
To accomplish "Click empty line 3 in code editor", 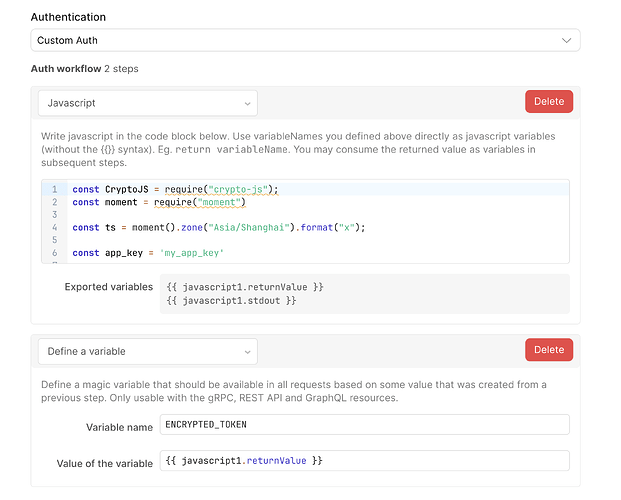I will point(300,214).
